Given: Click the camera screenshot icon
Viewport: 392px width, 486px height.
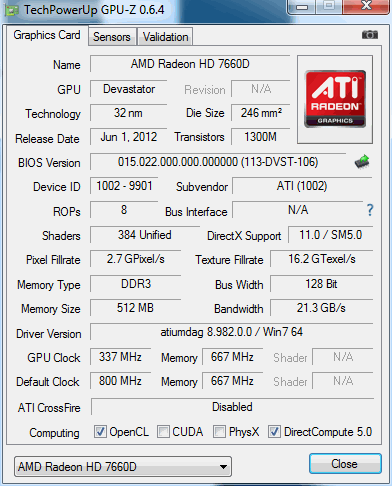Looking at the screenshot, I should pyautogui.click(x=370, y=34).
